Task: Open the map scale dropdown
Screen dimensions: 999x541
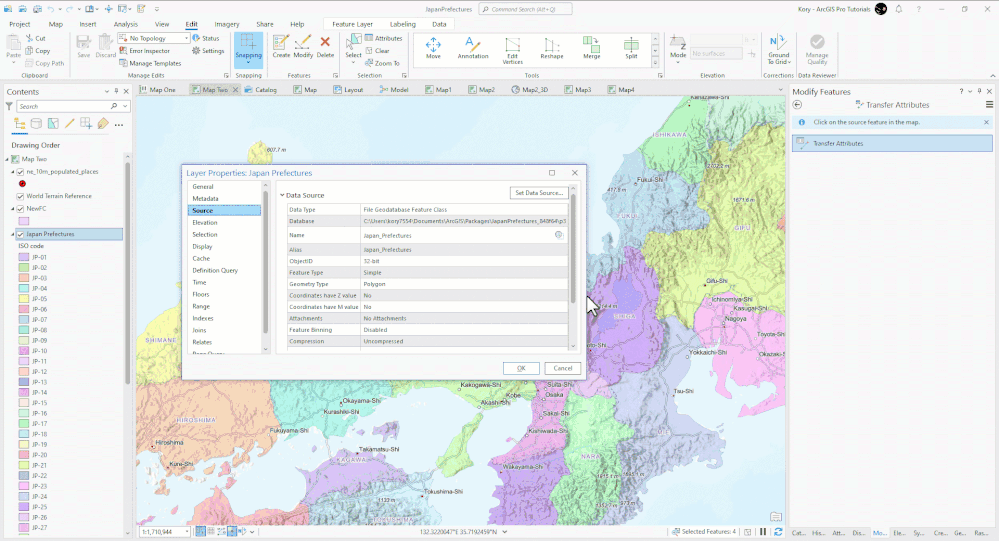Action: click(186, 532)
